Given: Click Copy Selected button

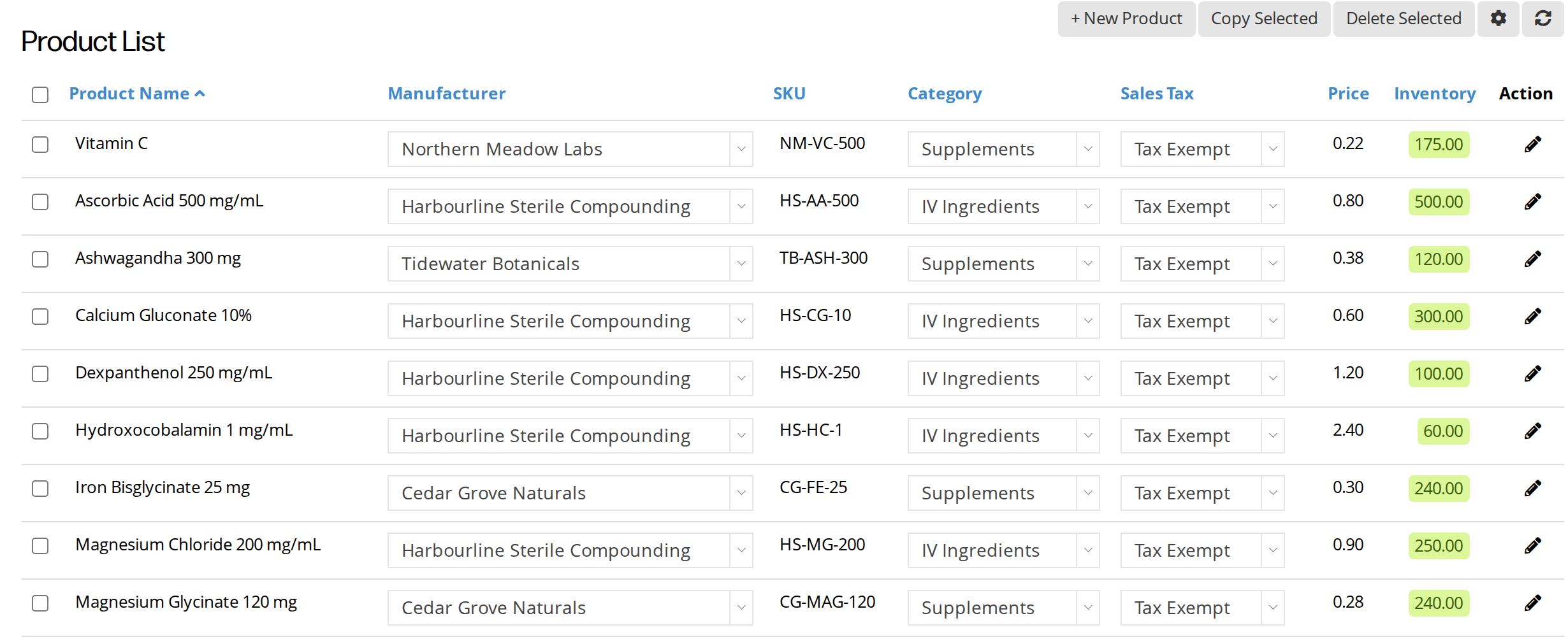Looking at the screenshot, I should pos(1264,18).
